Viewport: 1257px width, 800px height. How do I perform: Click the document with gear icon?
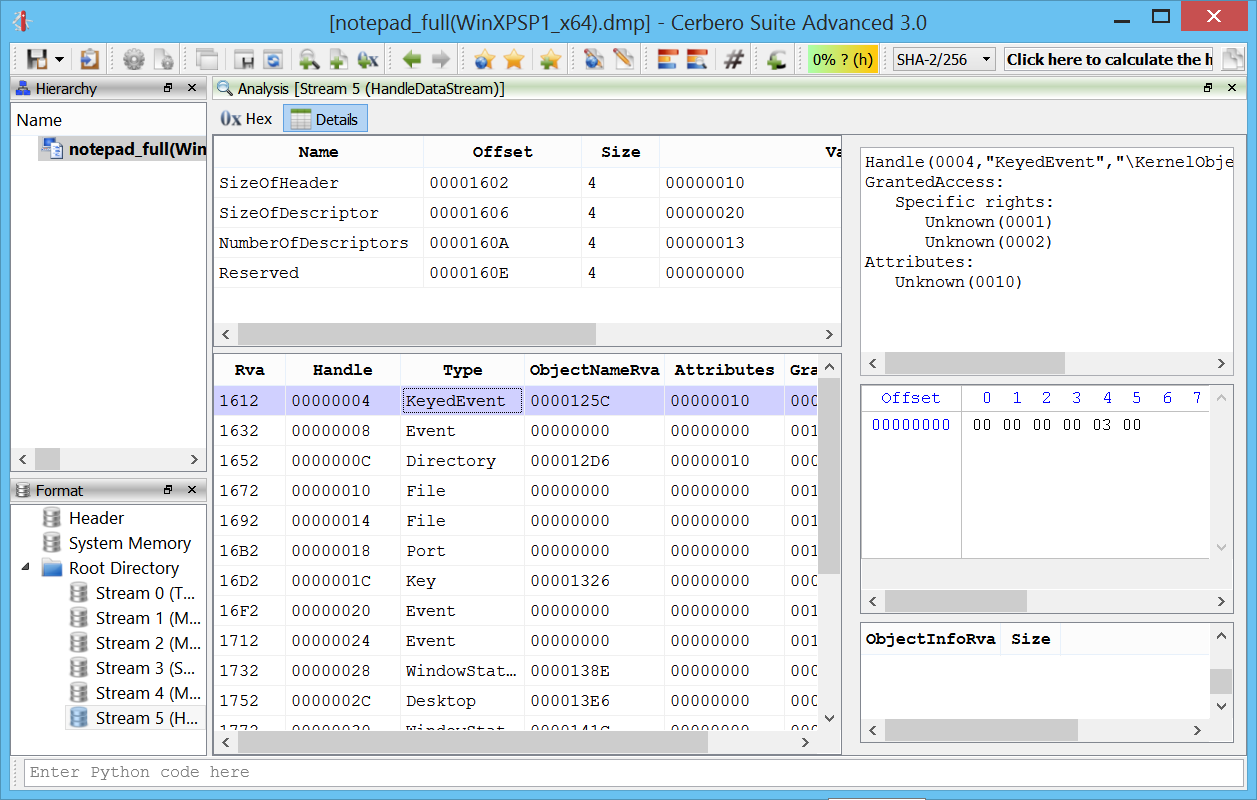[x=164, y=59]
